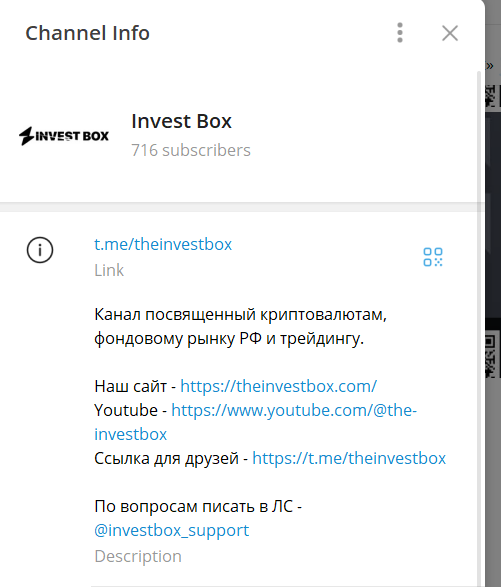The width and height of the screenshot is (501, 587).
Task: Open the t.me/theinvestbox channel link
Action: tap(163, 244)
